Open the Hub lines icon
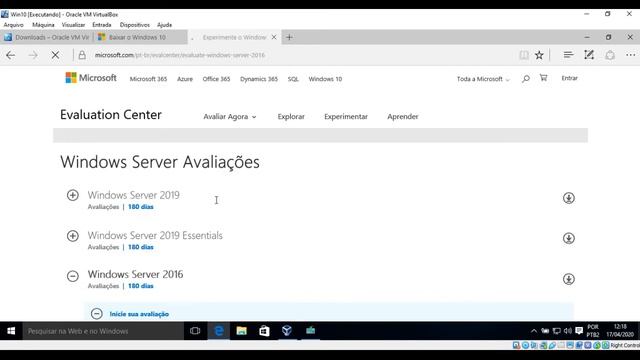 point(568,55)
